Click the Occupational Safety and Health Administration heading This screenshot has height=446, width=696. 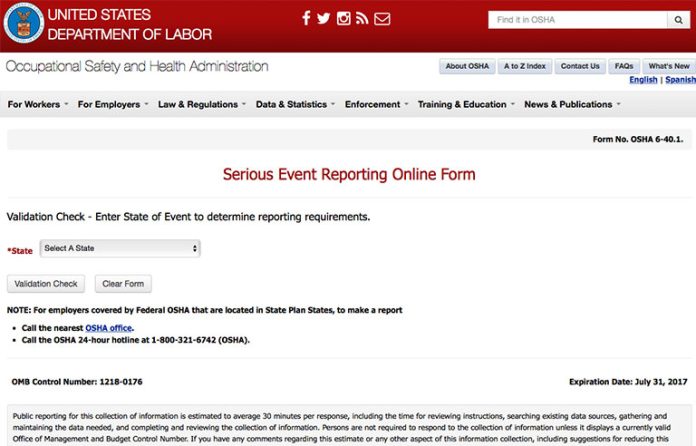click(137, 67)
